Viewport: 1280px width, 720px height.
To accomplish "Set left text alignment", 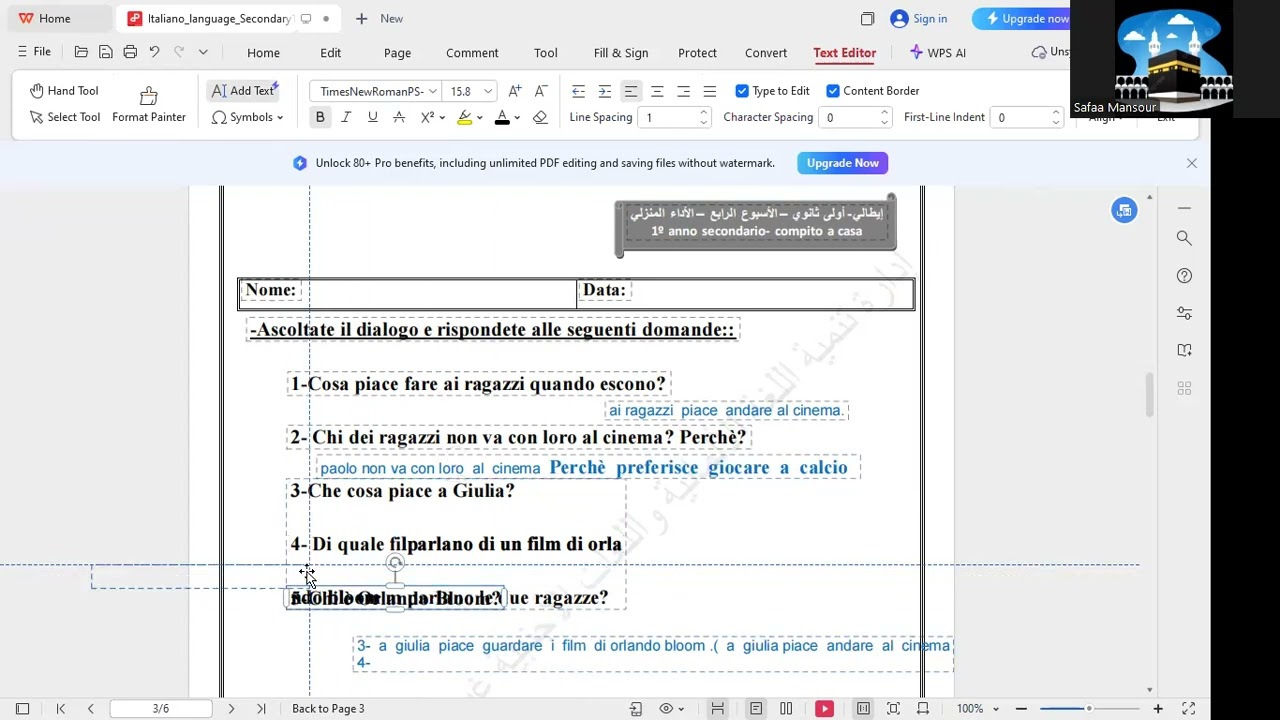I will pyautogui.click(x=631, y=91).
